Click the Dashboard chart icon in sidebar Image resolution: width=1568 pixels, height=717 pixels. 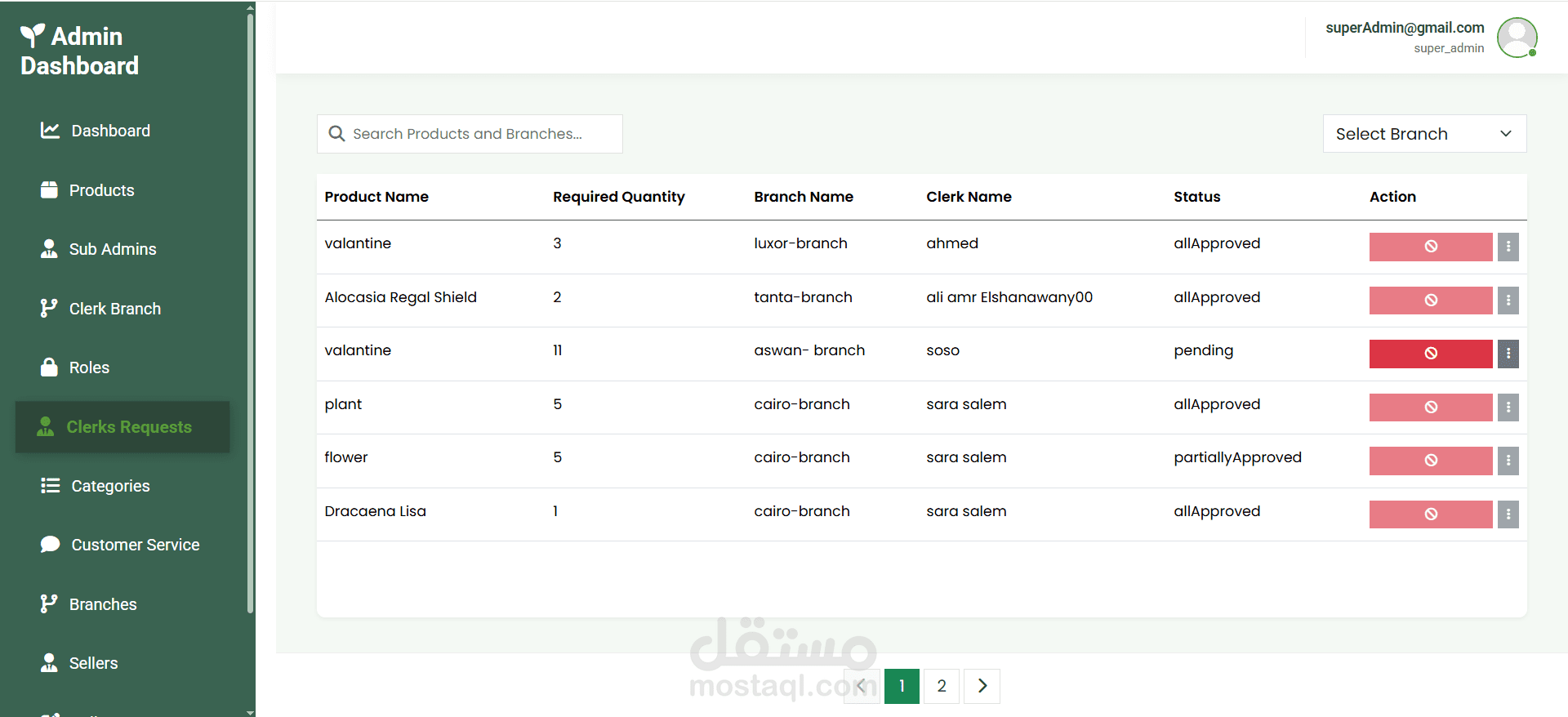tap(50, 131)
